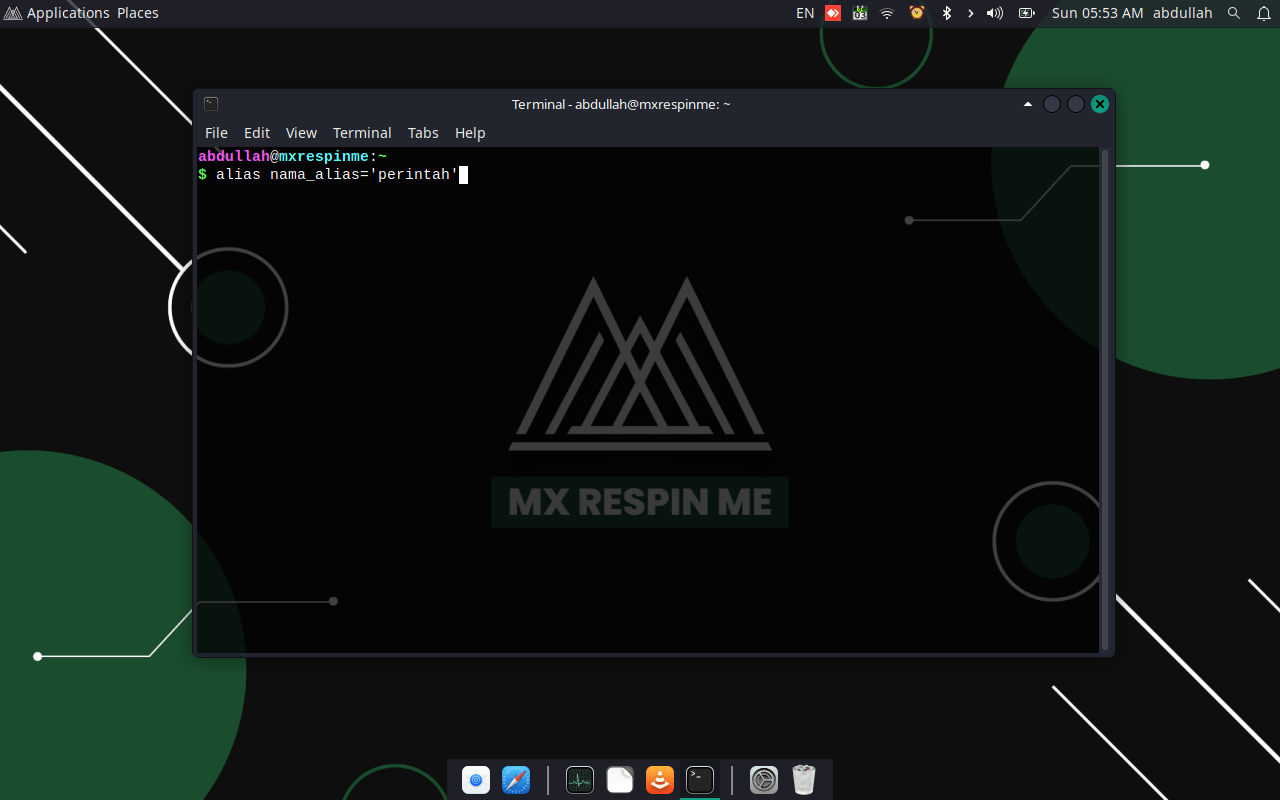Open the mail app in the dock
The image size is (1280, 800).
476,780
